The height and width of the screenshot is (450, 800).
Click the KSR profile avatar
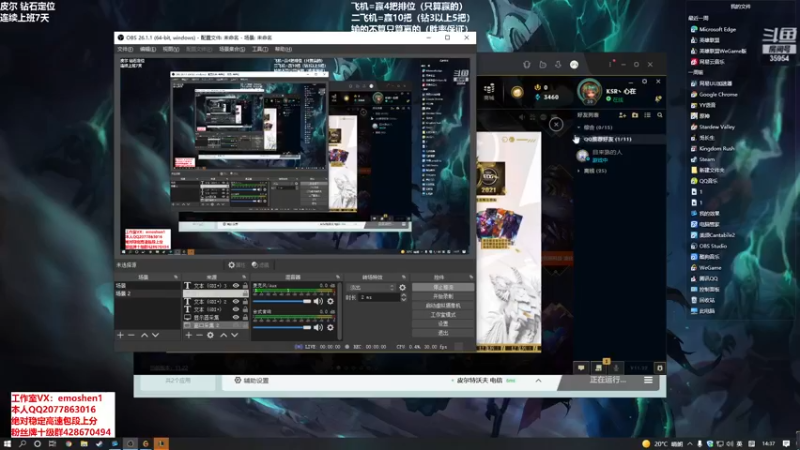589,92
